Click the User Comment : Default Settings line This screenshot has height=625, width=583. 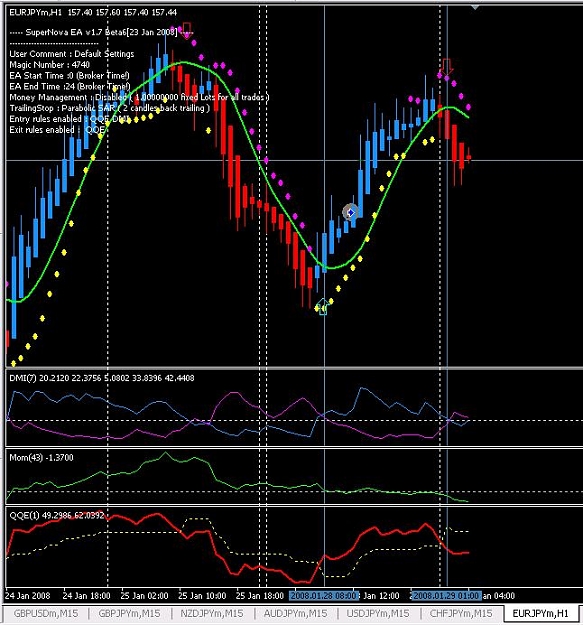tap(72, 54)
